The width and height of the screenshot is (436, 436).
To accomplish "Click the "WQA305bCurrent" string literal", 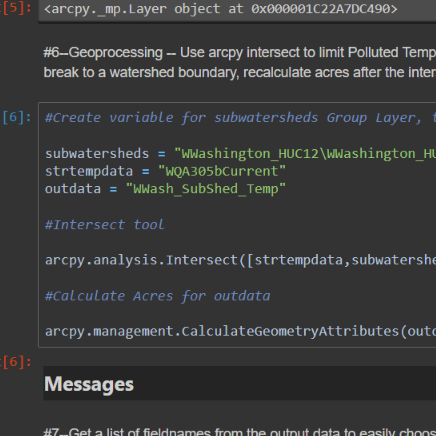I will (x=222, y=171).
